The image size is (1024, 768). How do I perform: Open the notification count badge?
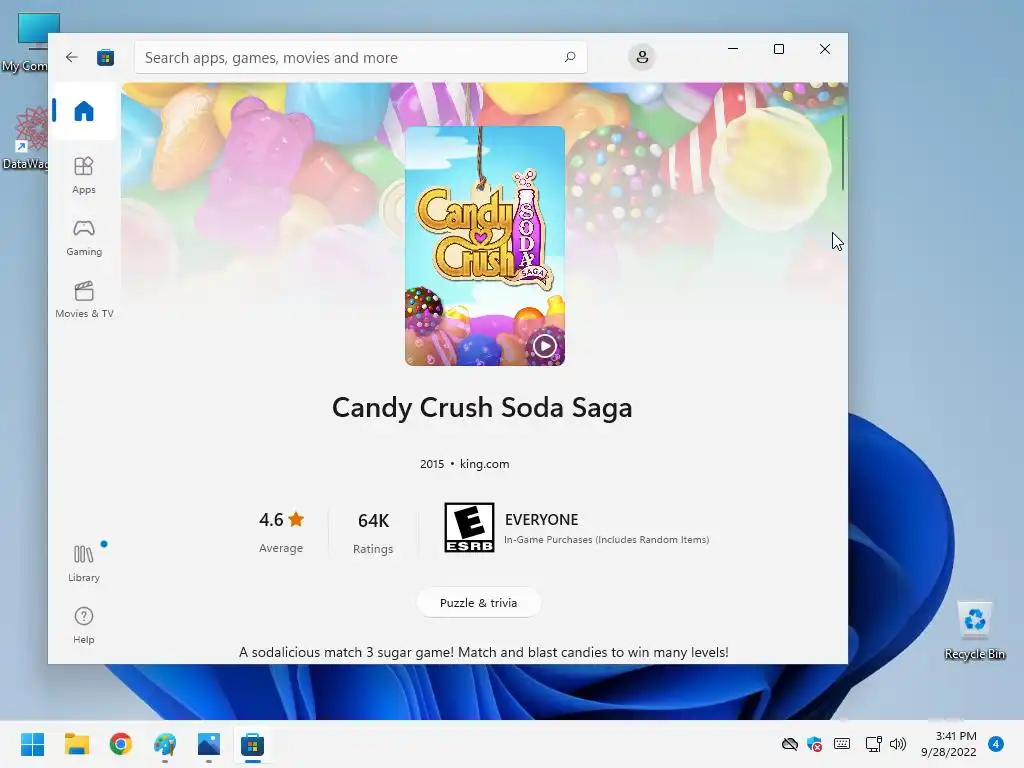tap(996, 744)
